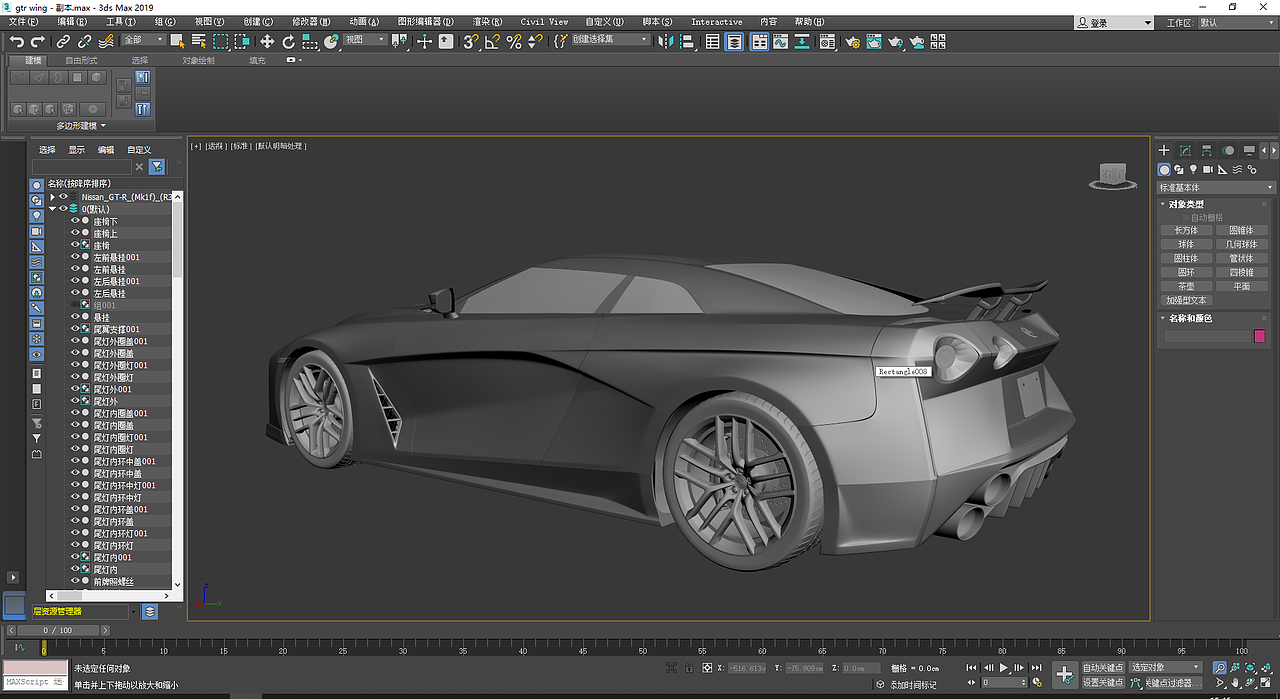Select the Select and Rotate tool

coord(288,41)
